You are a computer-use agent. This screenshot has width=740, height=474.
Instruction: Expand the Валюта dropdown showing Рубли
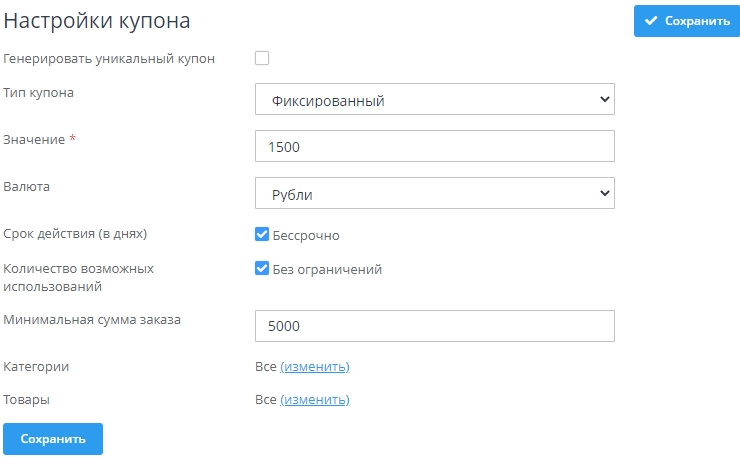pos(434,193)
